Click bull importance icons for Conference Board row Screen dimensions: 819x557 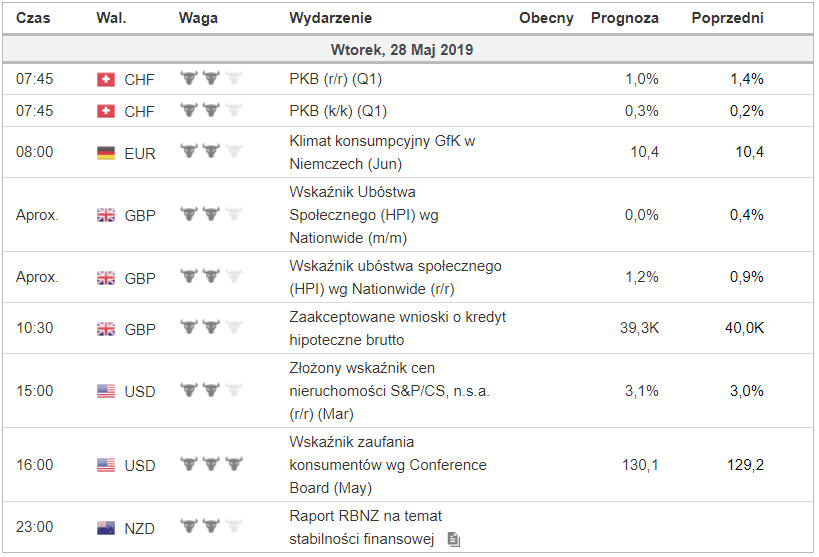point(212,464)
